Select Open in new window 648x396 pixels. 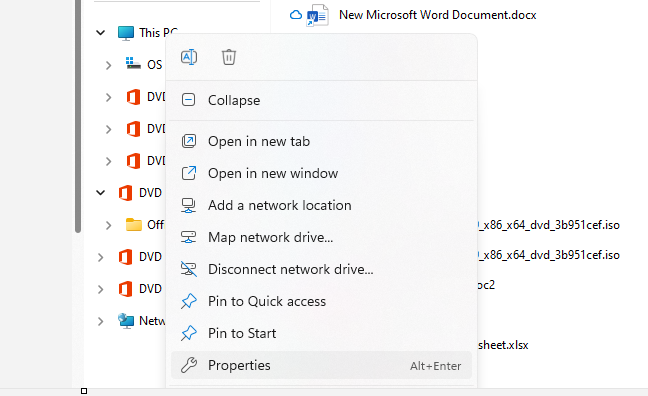point(321,173)
